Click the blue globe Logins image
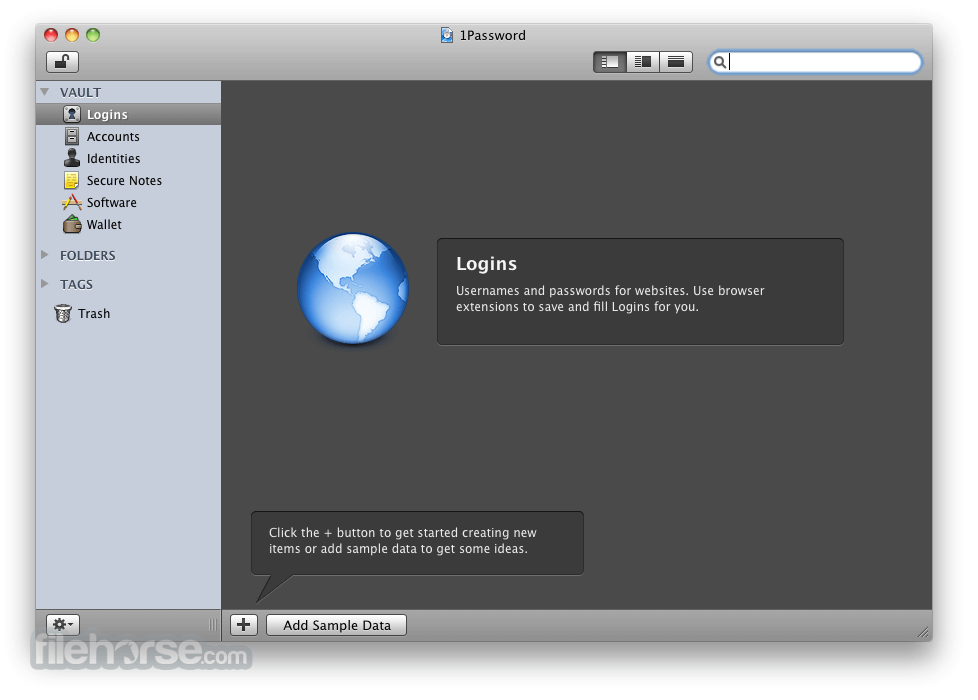This screenshot has width=978, height=700. point(353,289)
